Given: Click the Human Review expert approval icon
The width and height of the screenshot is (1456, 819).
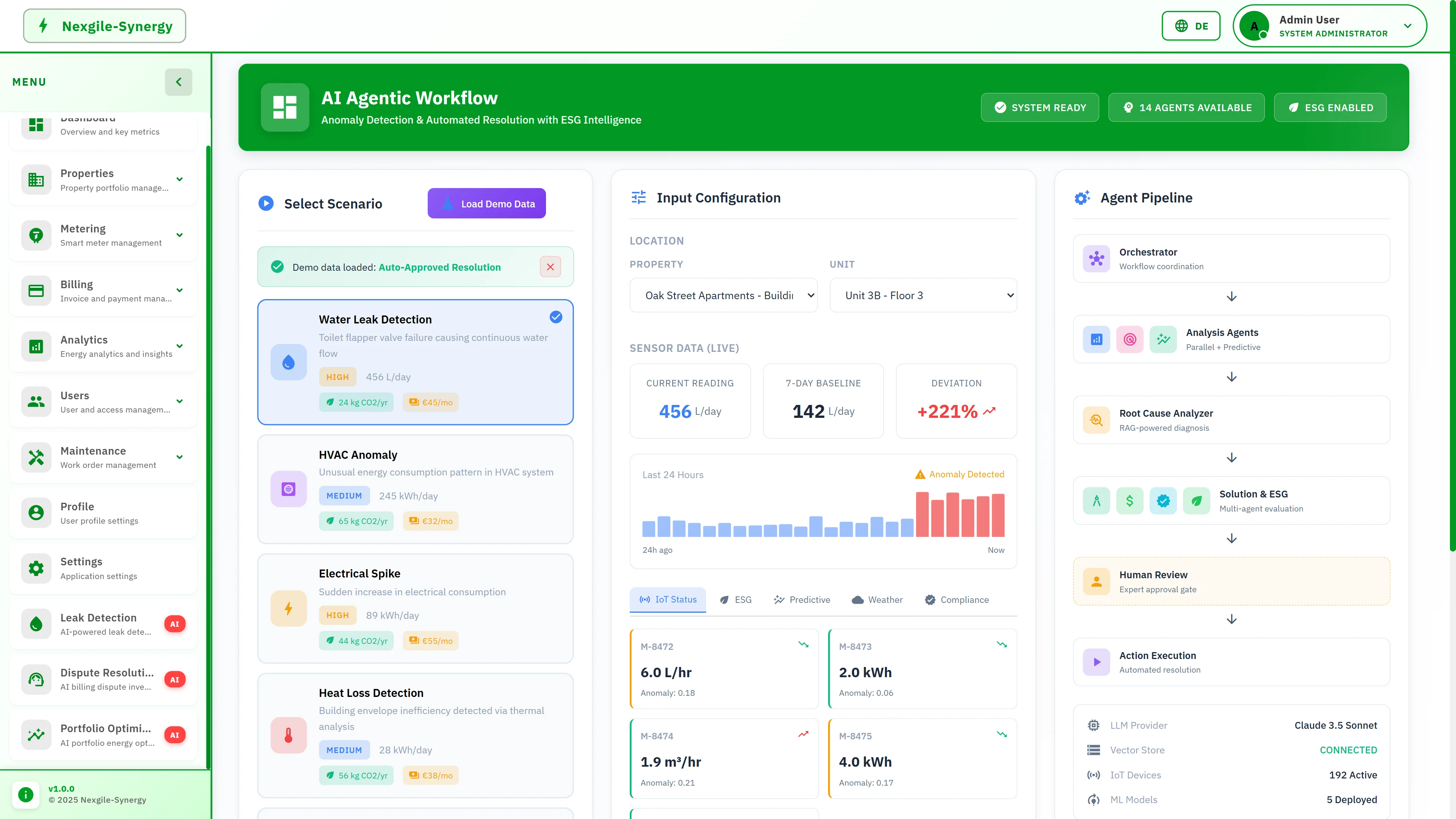Looking at the screenshot, I should tap(1096, 581).
